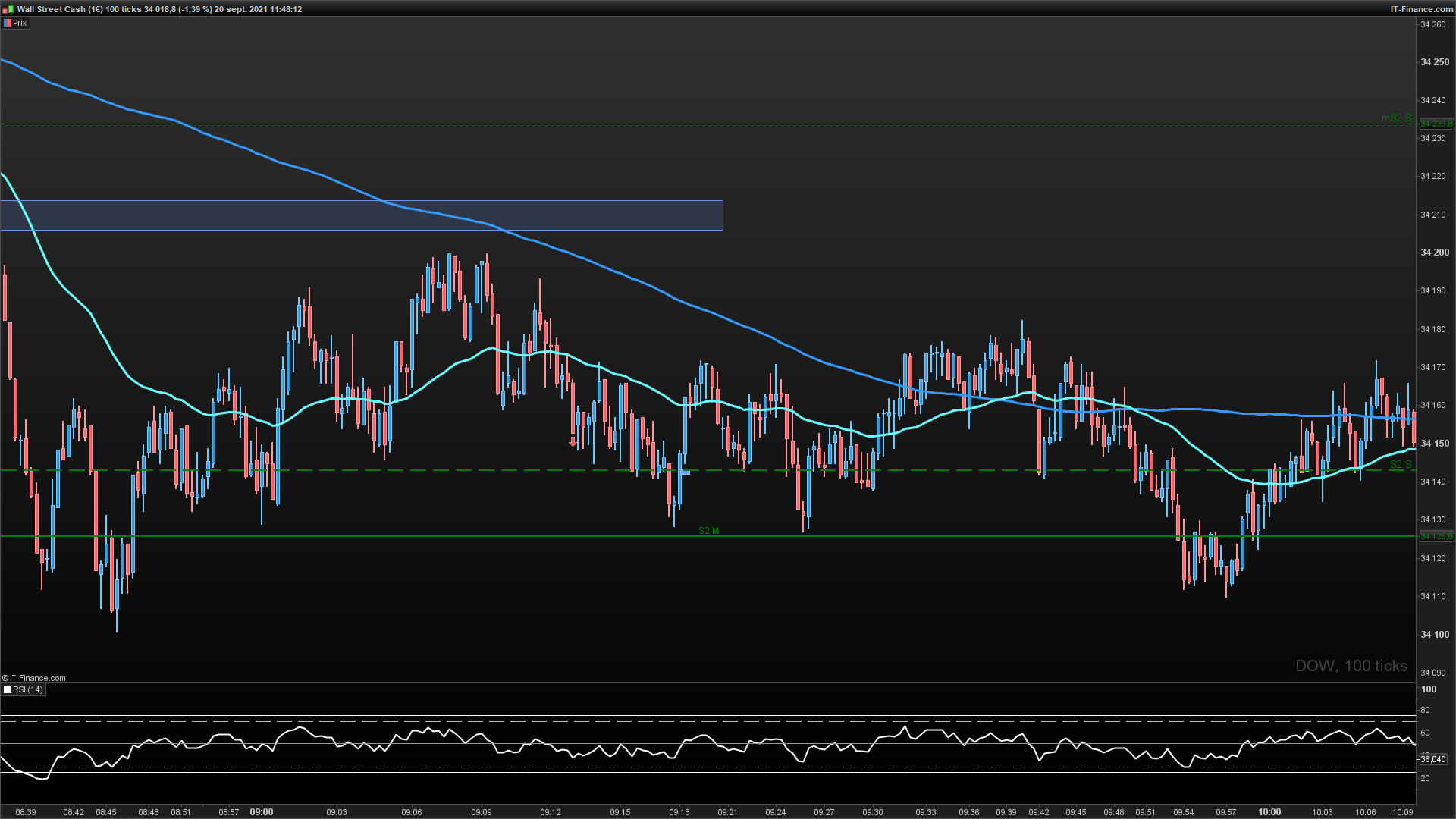
Task: Select the 34 125,6 price tag on the axis
Action: tap(1436, 536)
